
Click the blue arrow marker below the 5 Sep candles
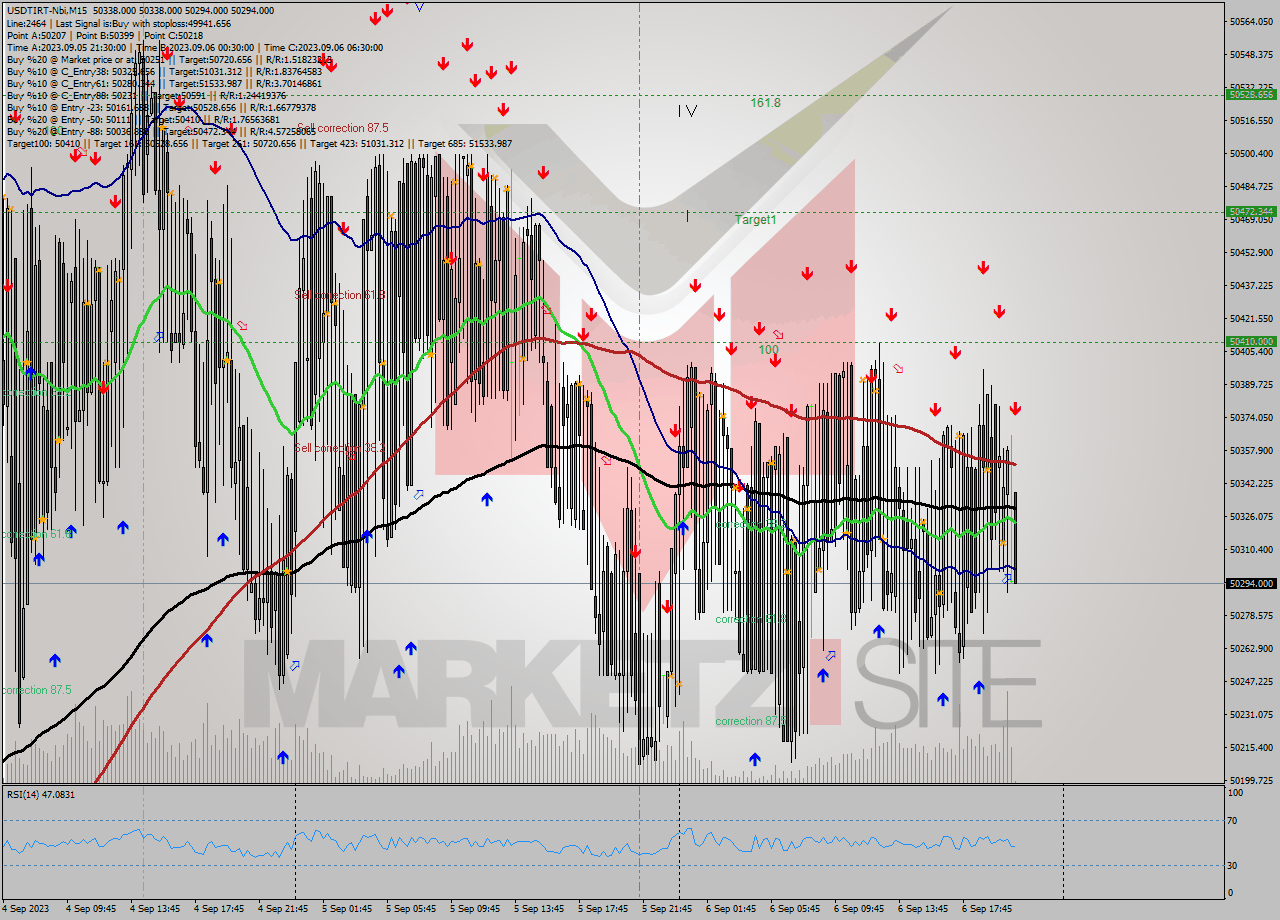coord(487,498)
